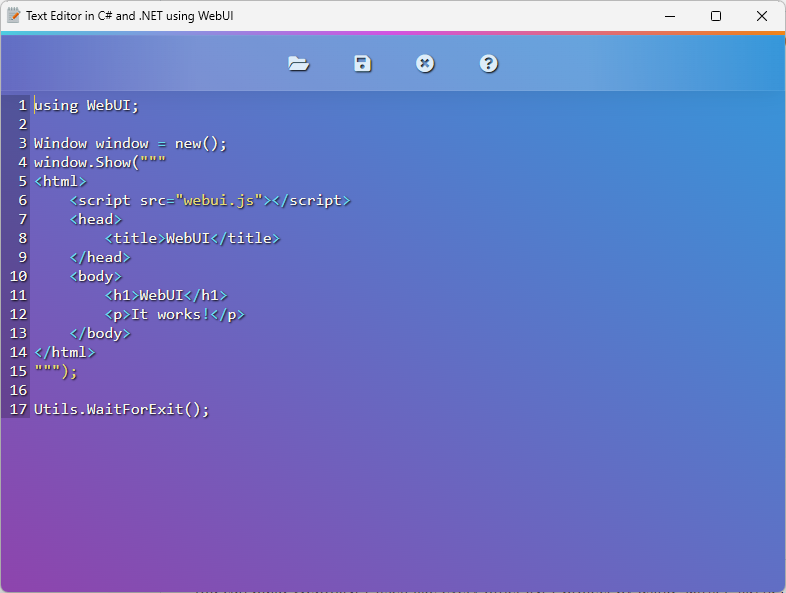Click the circular X close-file icon
The height and width of the screenshot is (593, 786).
click(425, 64)
